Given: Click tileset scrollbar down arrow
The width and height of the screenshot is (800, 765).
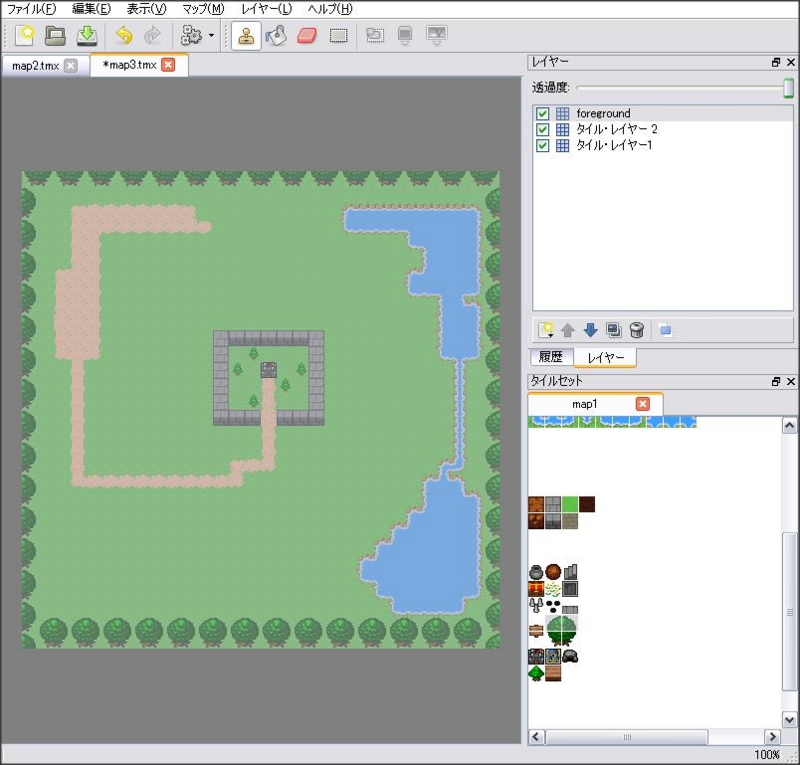Looking at the screenshot, I should click(789, 720).
